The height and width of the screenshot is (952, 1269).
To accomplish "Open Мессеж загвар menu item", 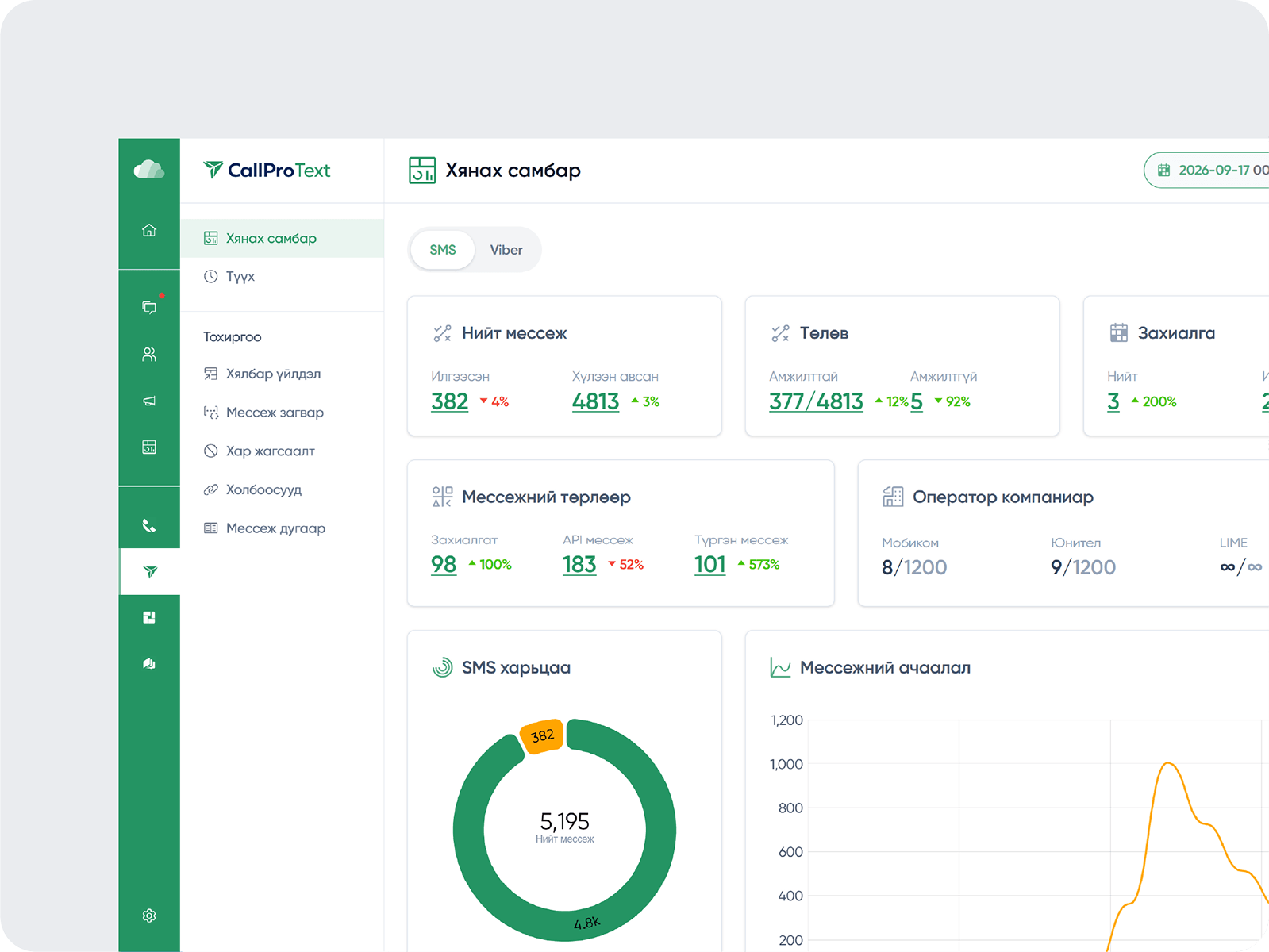I will tap(283, 413).
